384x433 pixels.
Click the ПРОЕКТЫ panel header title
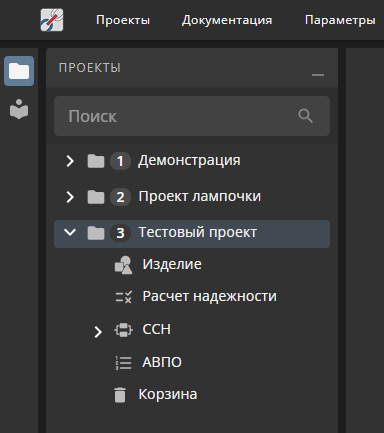tap(90, 68)
